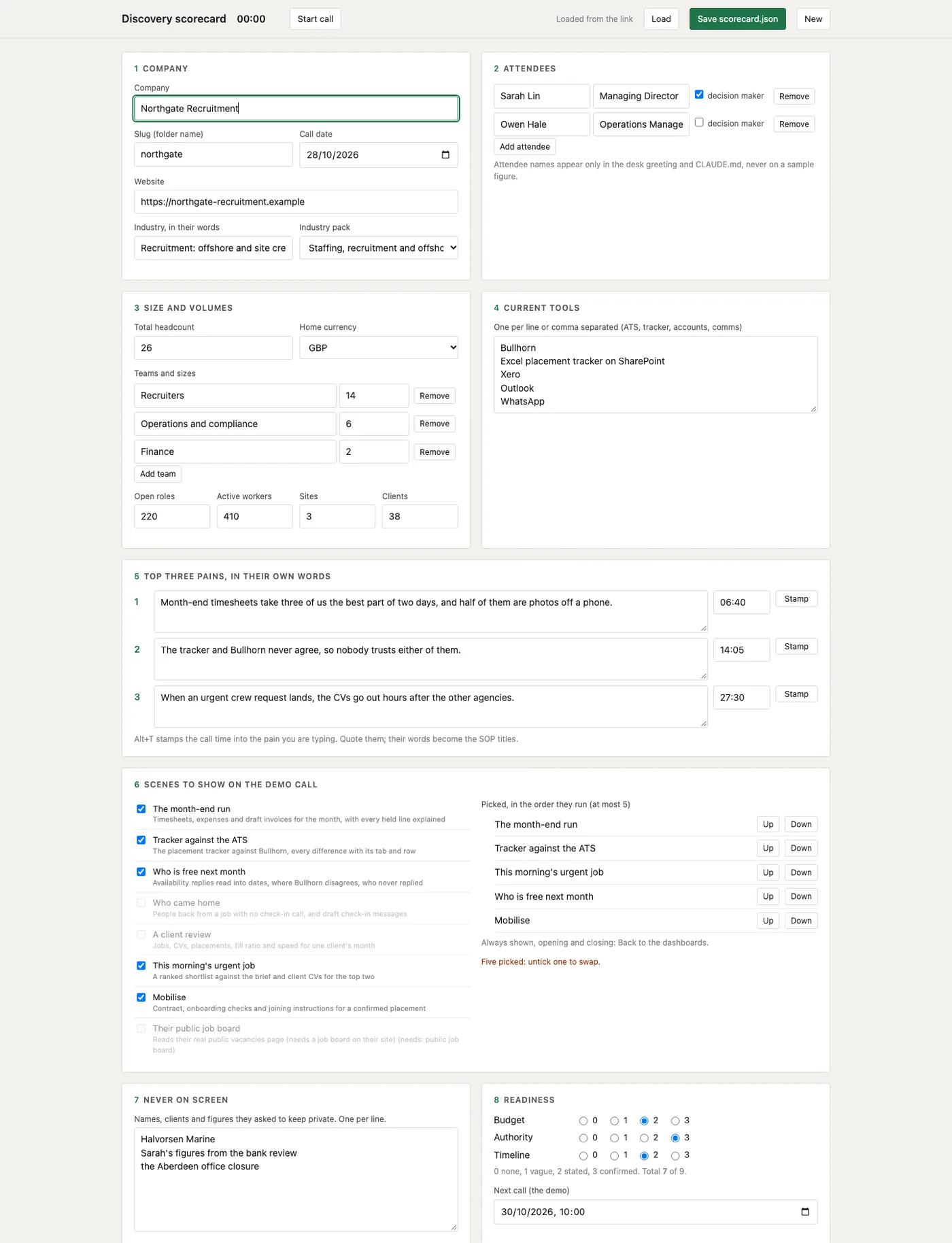Move Who is free next month down
Image resolution: width=952 pixels, height=1243 pixels.
801,897
